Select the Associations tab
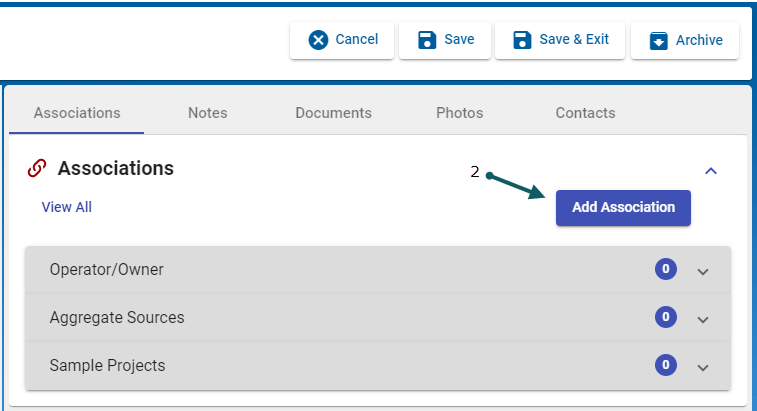Image resolution: width=757 pixels, height=411 pixels. (x=77, y=113)
